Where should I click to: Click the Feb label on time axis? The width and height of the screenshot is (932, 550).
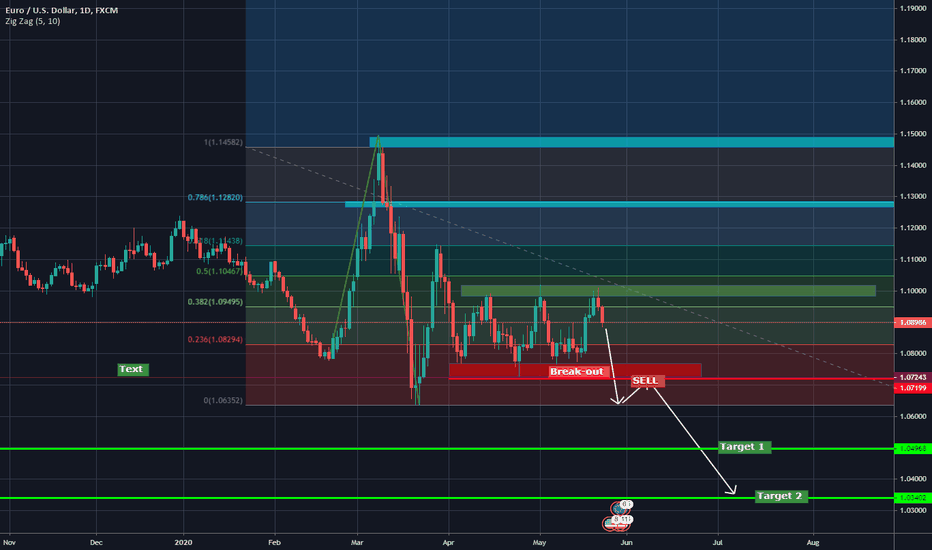[x=274, y=542]
